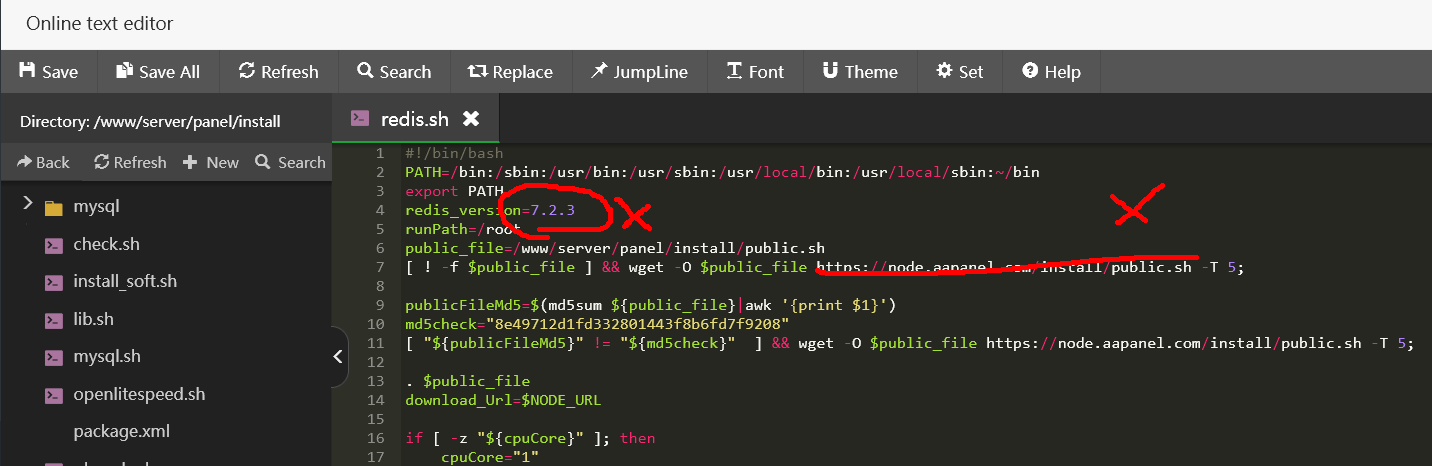Viewport: 1432px width, 466px height.
Task: Refresh the editor via top toolbar Refresh
Action: (x=278, y=72)
